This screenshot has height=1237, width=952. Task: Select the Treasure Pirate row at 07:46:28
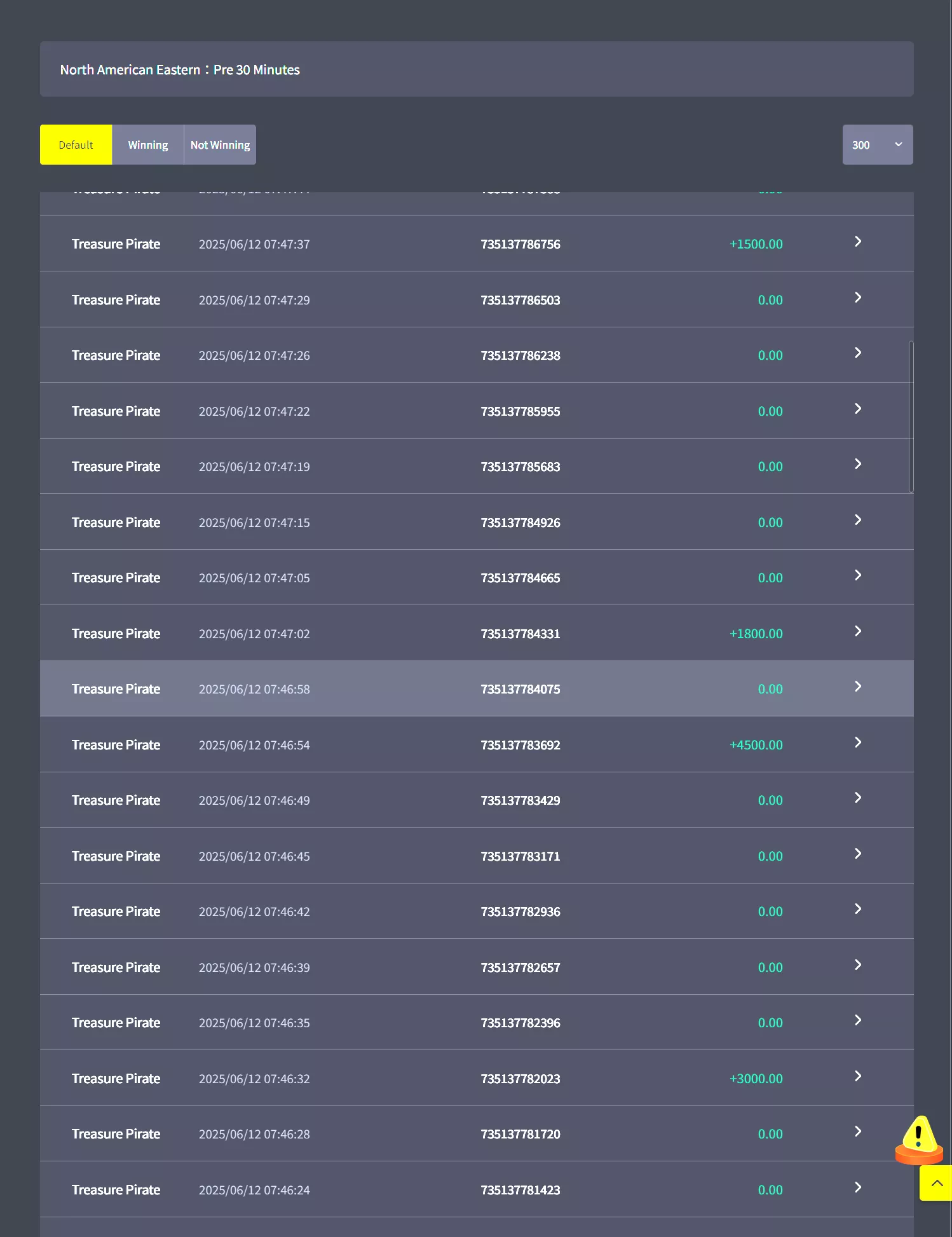477,1134
